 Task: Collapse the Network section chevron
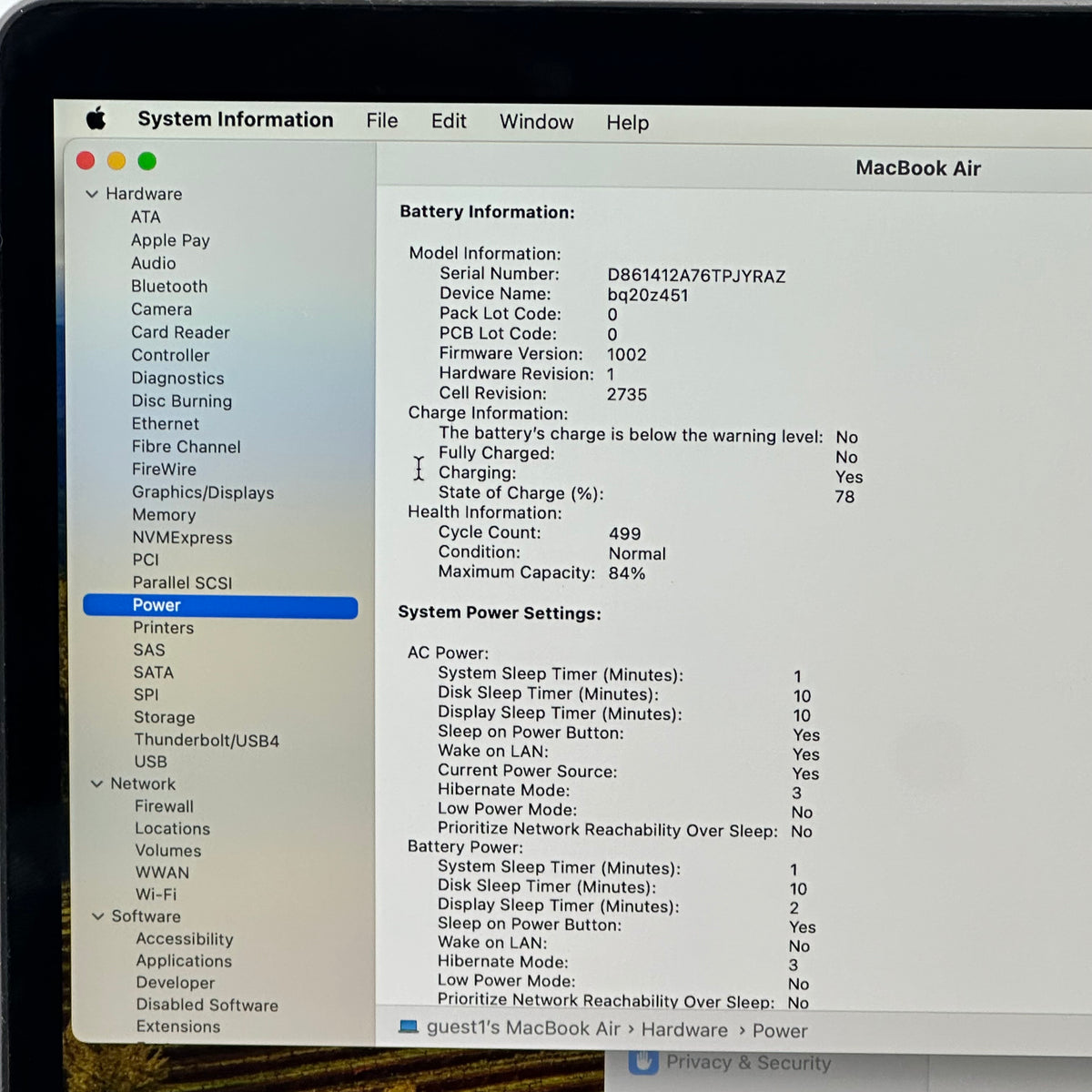(96, 784)
